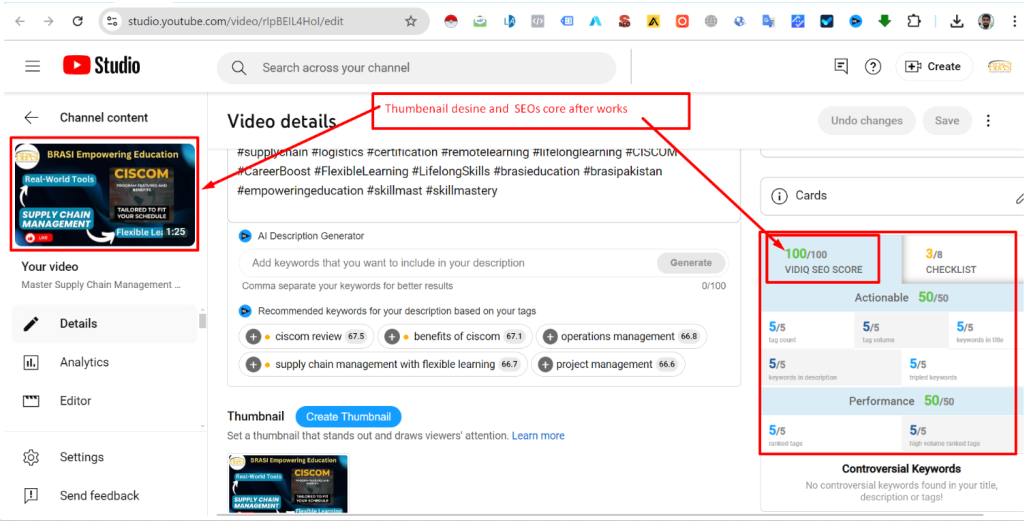This screenshot has width=1024, height=521.
Task: Open Settings in the sidebar
Action: tap(81, 457)
